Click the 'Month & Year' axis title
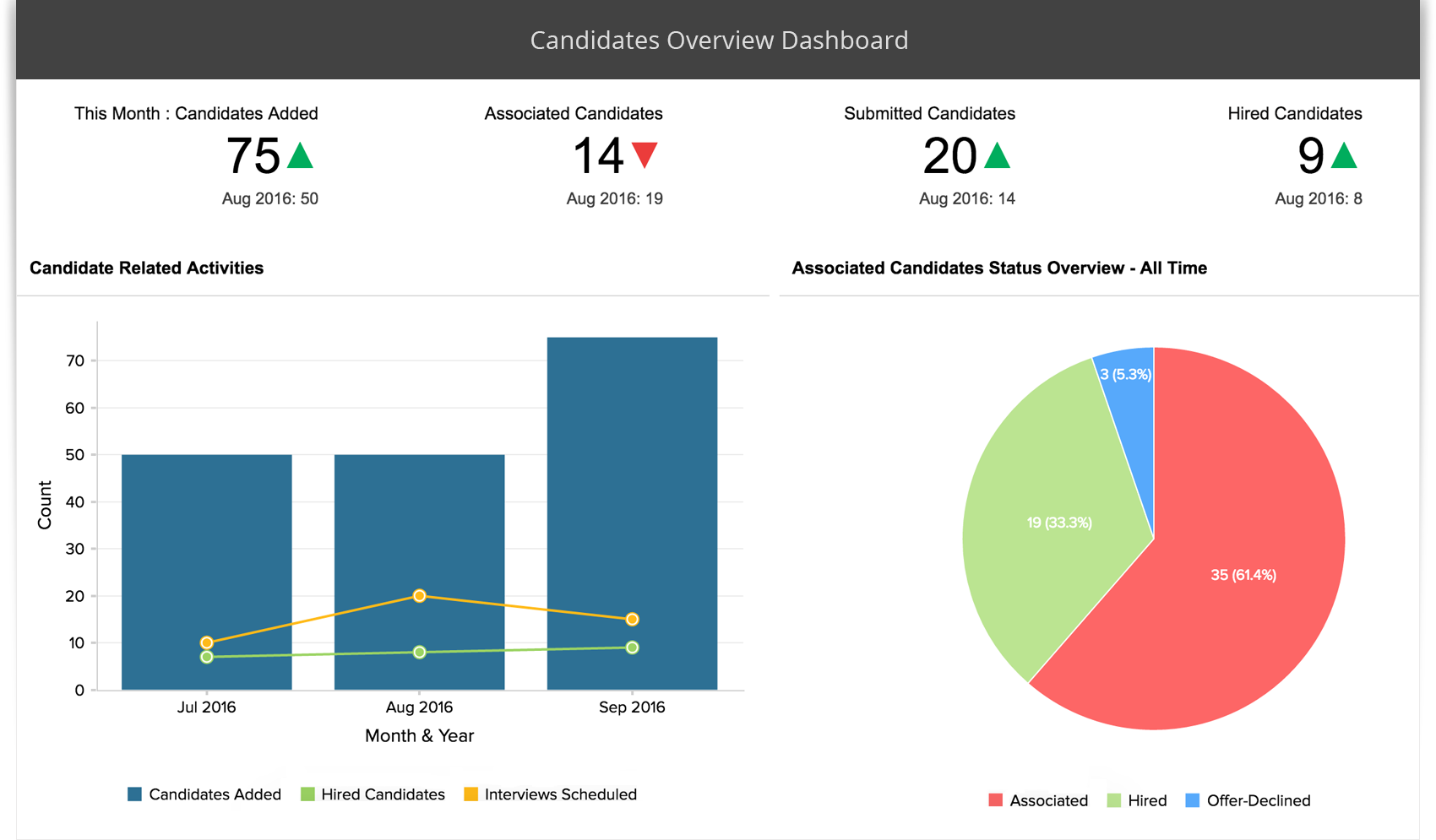Screen dimensions: 1436x840 (x=420, y=736)
